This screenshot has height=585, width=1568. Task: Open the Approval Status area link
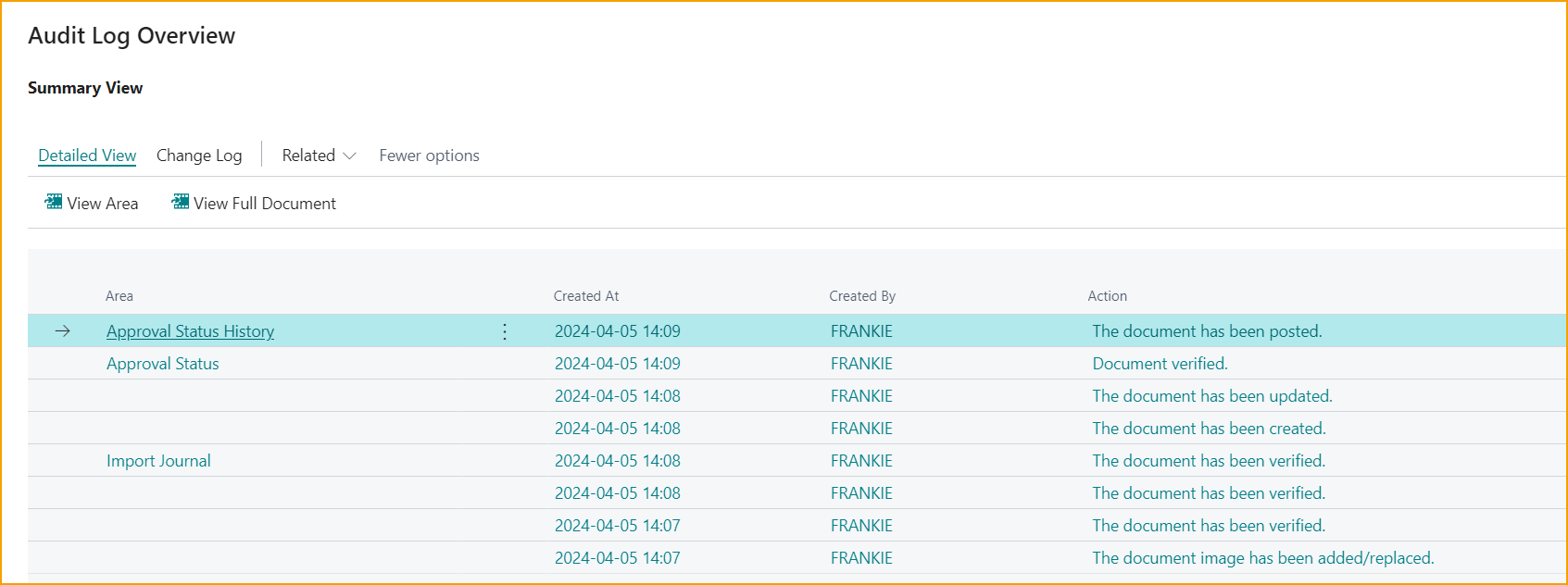click(163, 364)
